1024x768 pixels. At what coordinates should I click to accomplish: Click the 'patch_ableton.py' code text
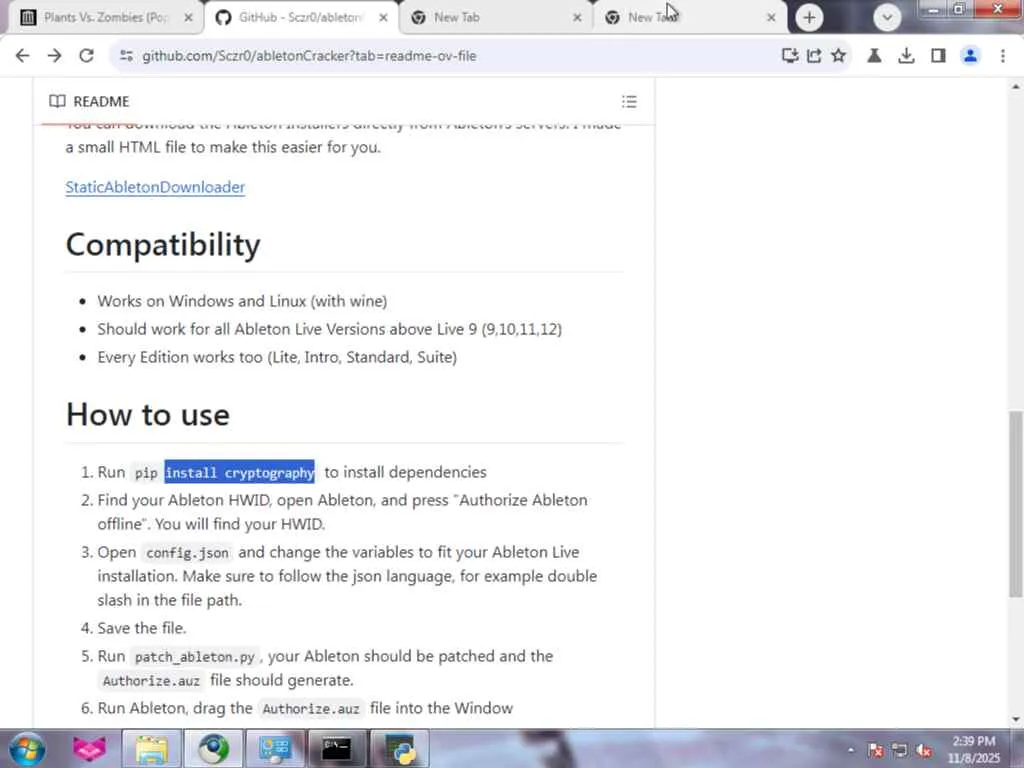coord(195,657)
